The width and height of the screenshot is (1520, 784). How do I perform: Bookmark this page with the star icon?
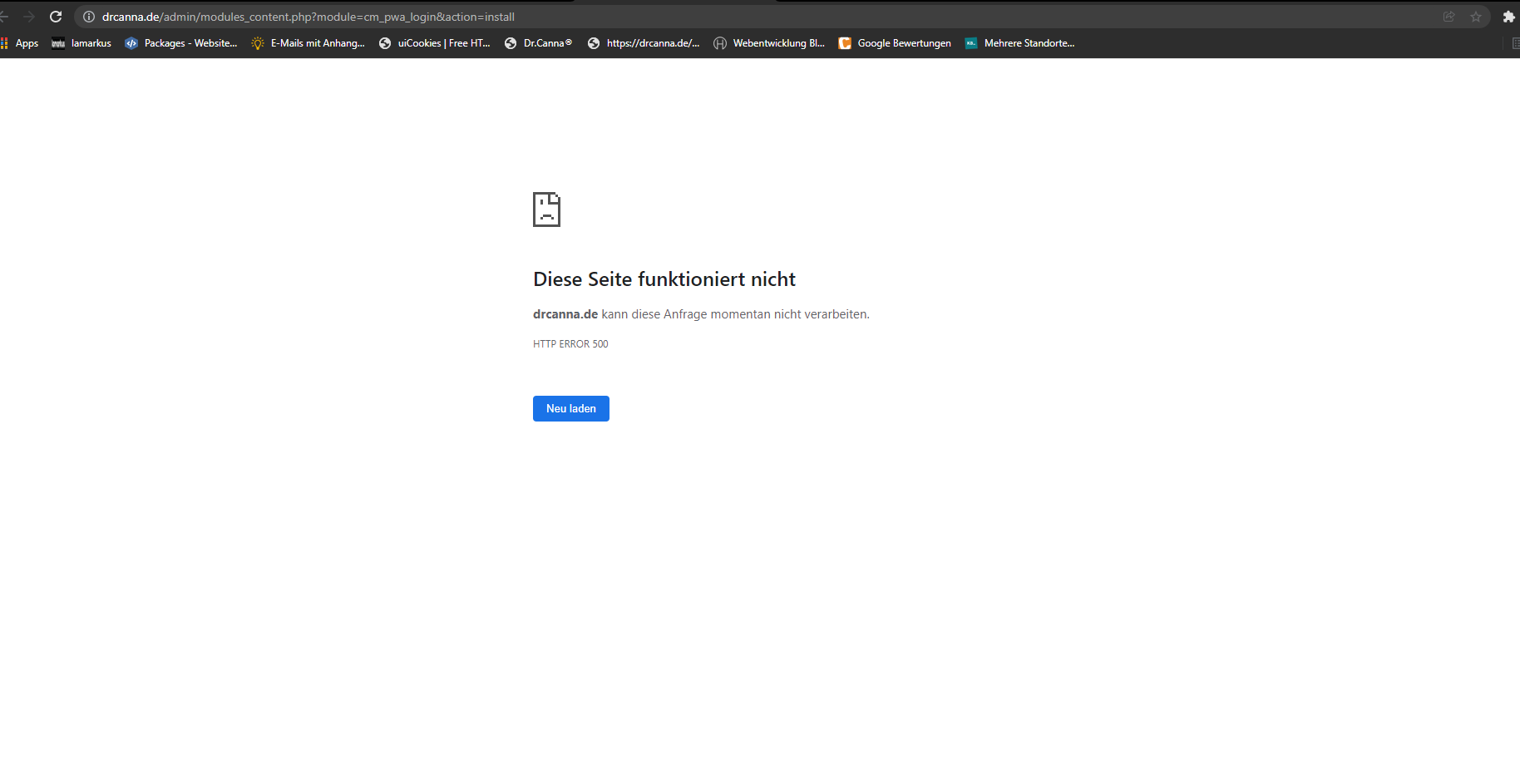(1476, 17)
